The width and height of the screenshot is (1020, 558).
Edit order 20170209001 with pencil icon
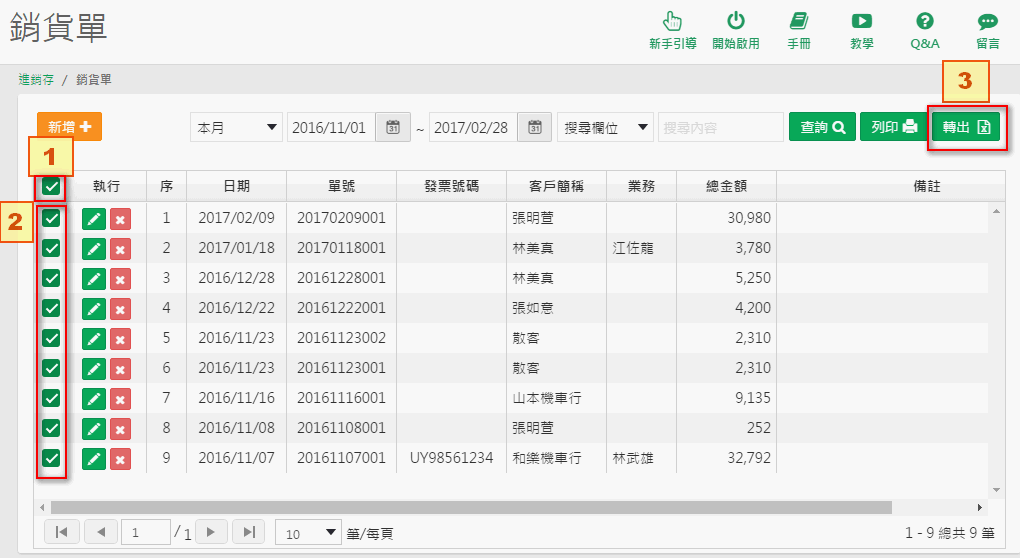tap(94, 219)
